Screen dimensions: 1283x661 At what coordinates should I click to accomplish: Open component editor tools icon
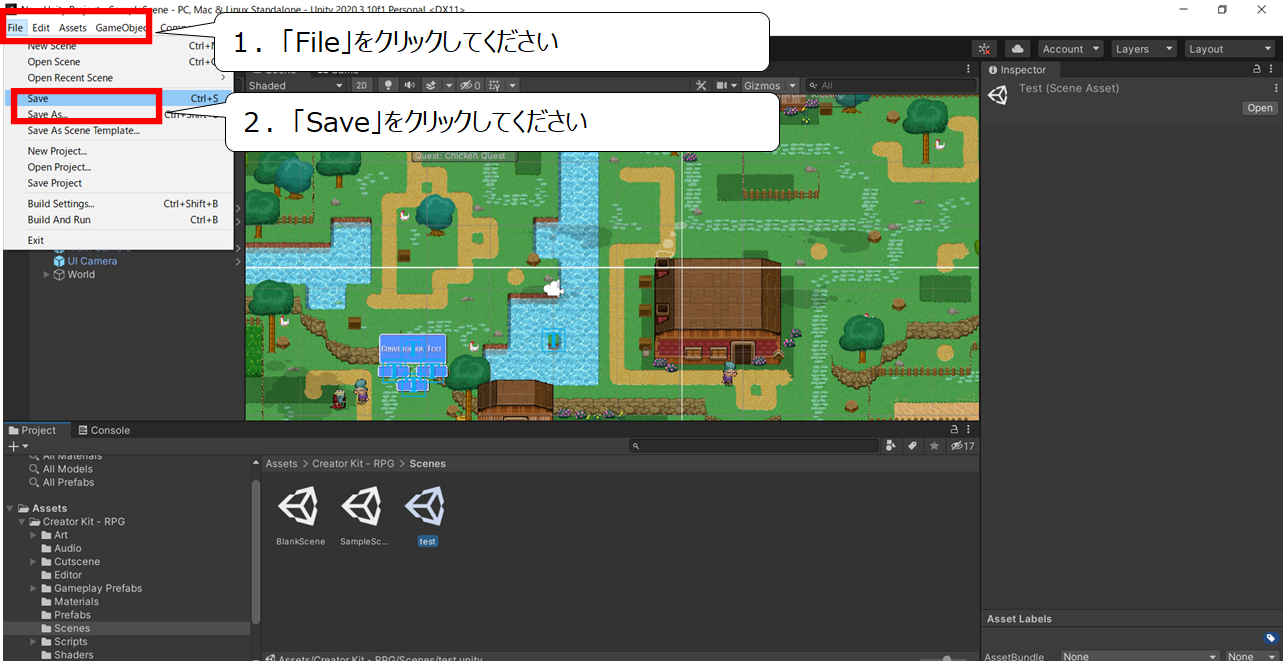702,86
